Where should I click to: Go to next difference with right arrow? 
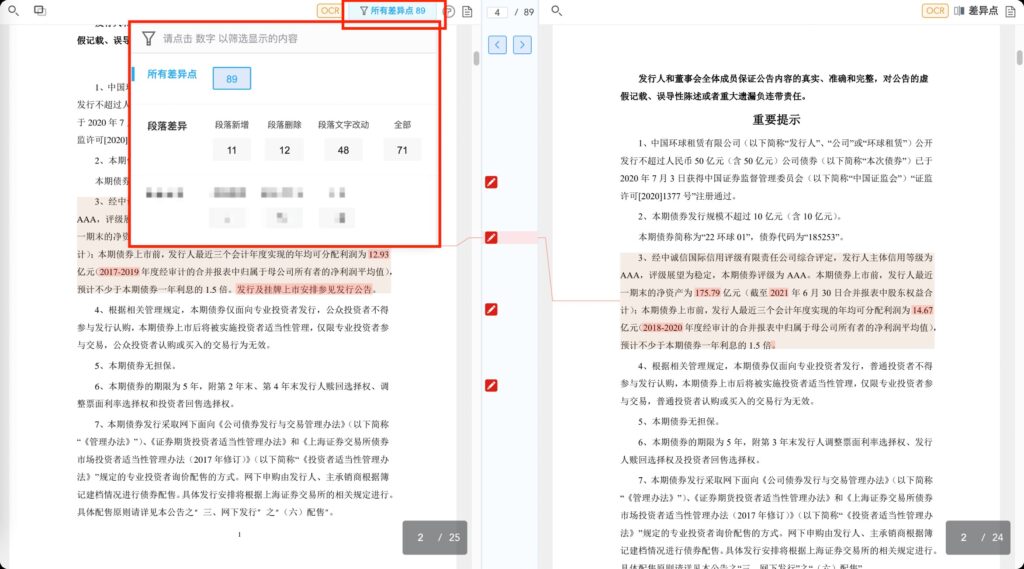tap(522, 45)
